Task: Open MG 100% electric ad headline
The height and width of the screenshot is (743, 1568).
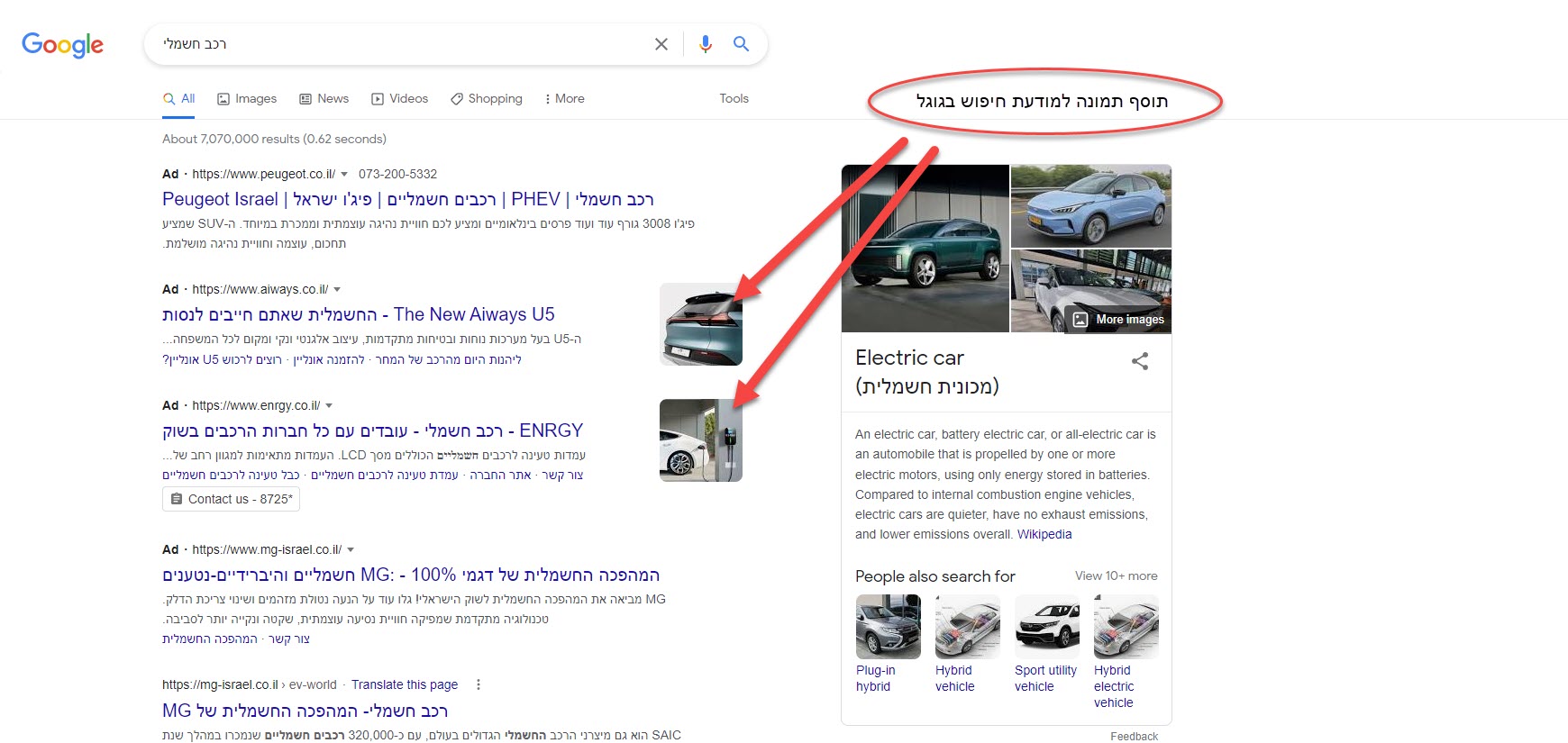Action: click(x=411, y=575)
